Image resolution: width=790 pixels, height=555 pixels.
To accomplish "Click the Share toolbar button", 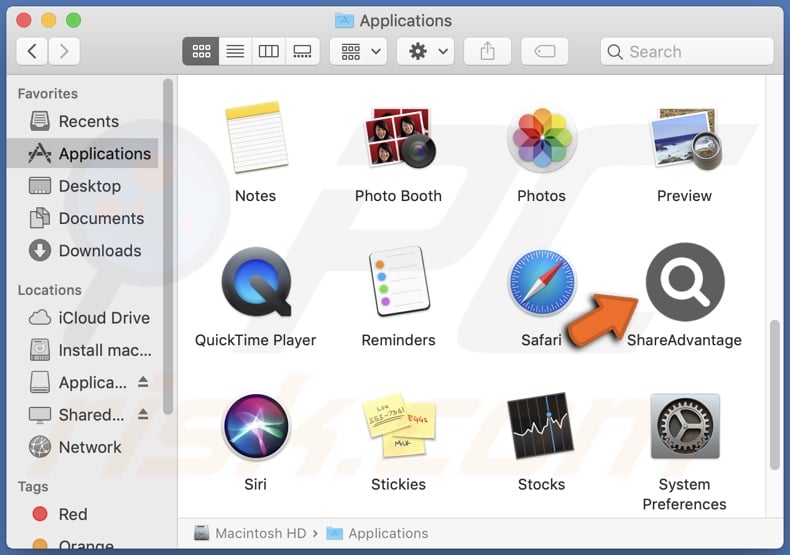I will pos(487,51).
